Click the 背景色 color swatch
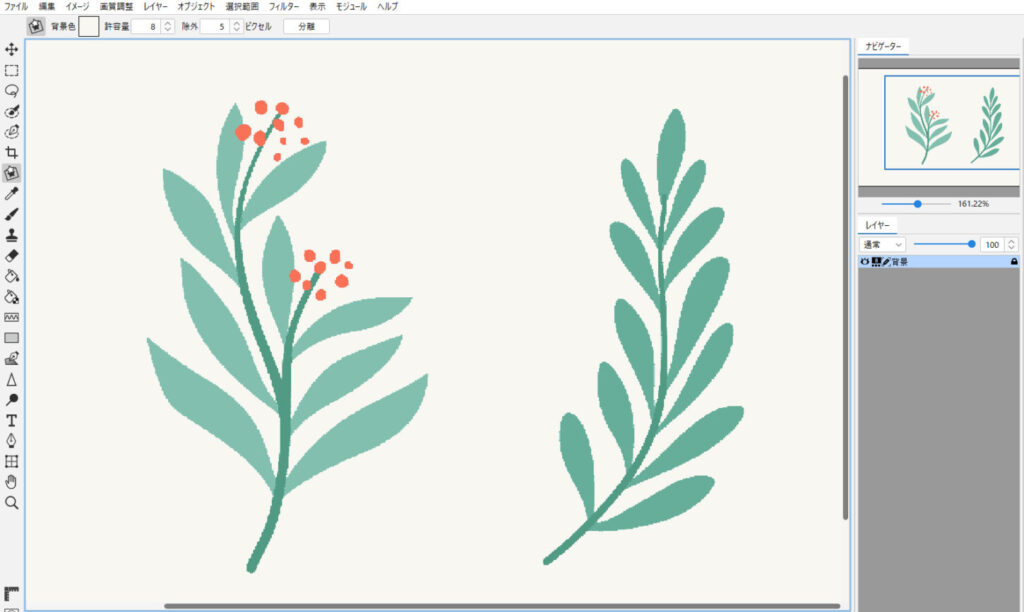Image resolution: width=1024 pixels, height=612 pixels. (89, 26)
